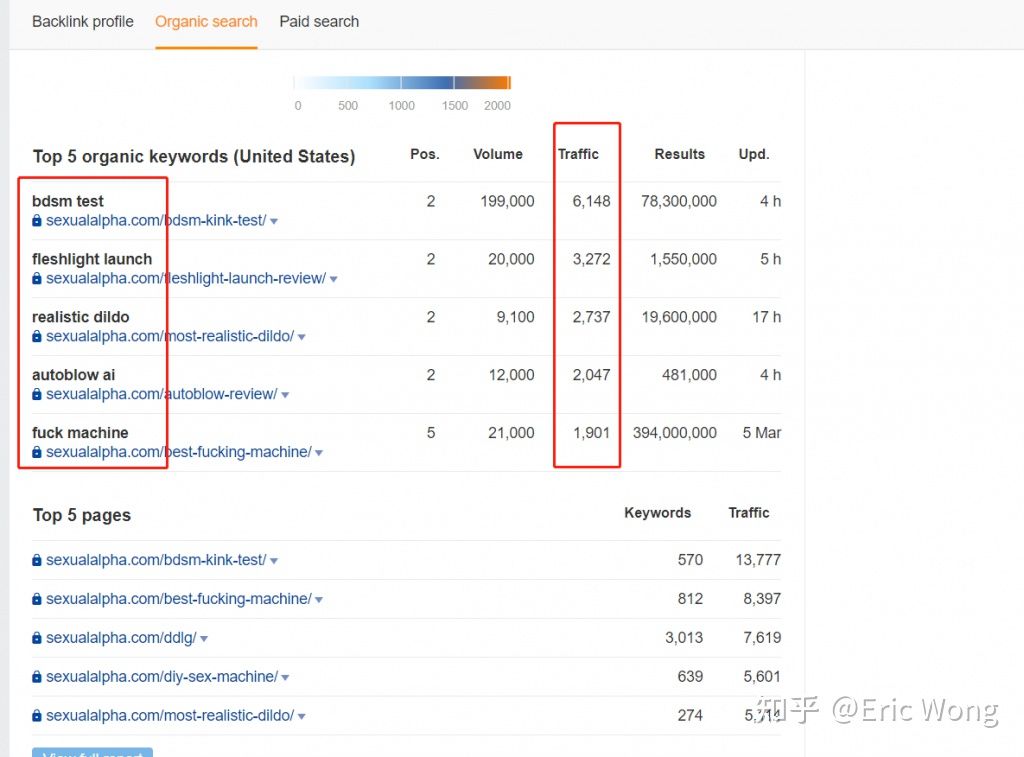
Task: Expand dropdown arrow beside diy-sex-machine page
Action: 285,678
